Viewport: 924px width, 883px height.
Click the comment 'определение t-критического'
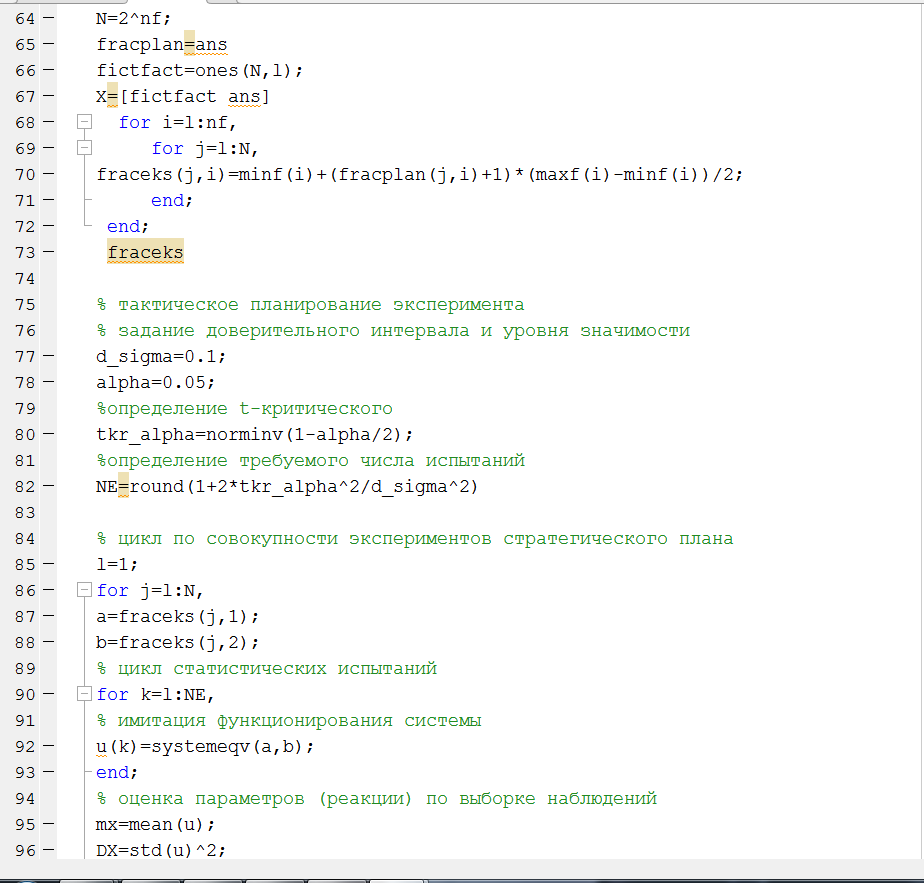250,408
